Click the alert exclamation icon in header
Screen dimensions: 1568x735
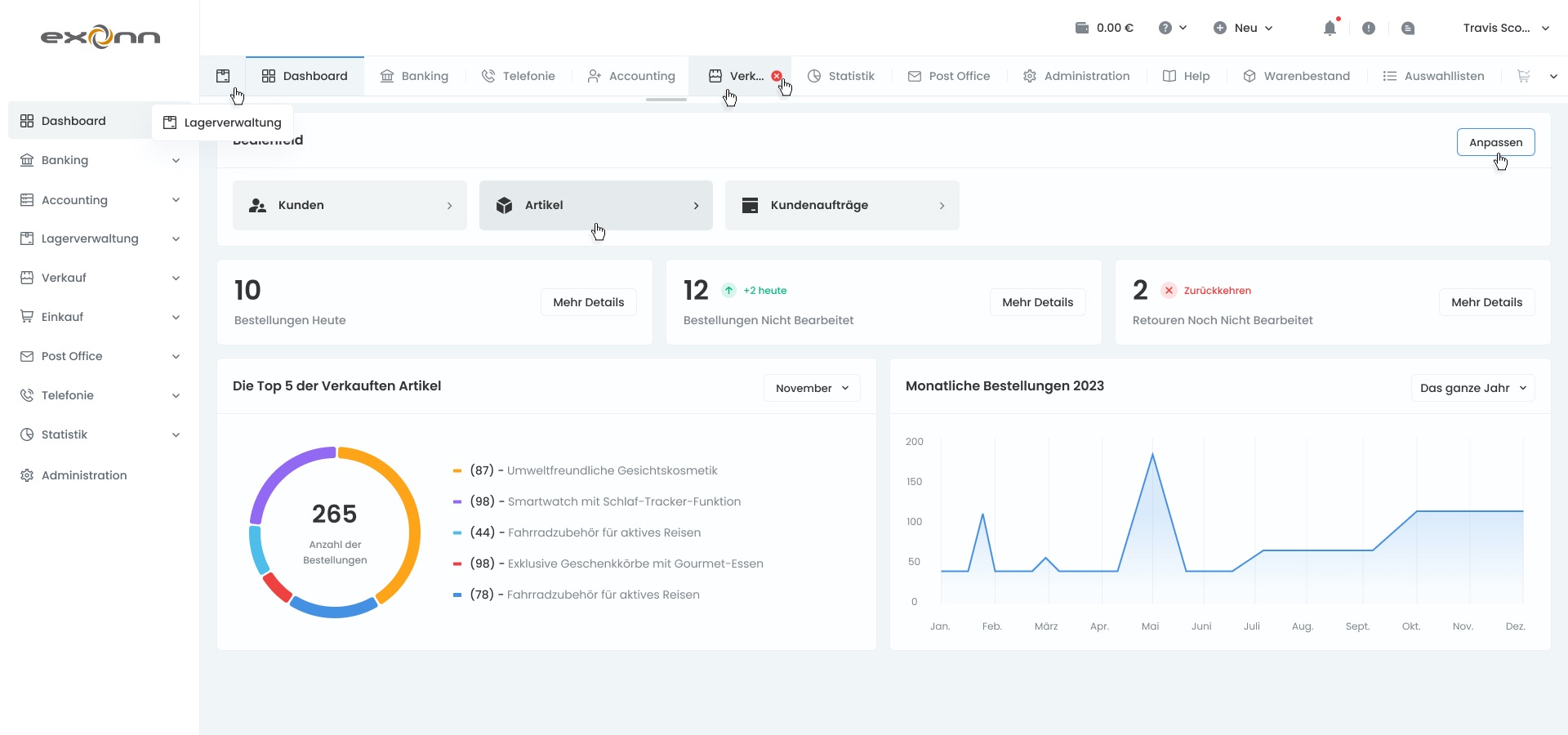point(1369,28)
